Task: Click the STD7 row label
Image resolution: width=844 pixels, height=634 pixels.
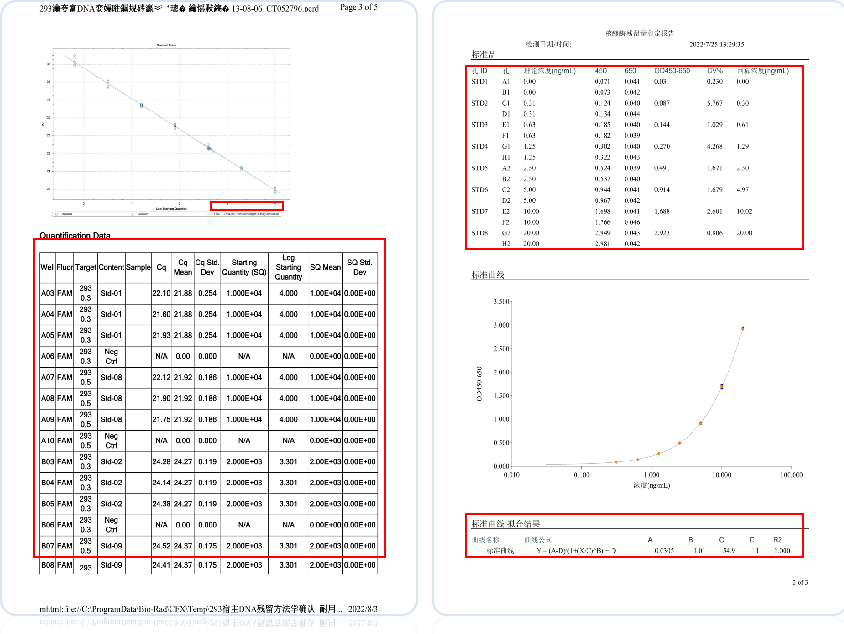Action: click(x=480, y=211)
